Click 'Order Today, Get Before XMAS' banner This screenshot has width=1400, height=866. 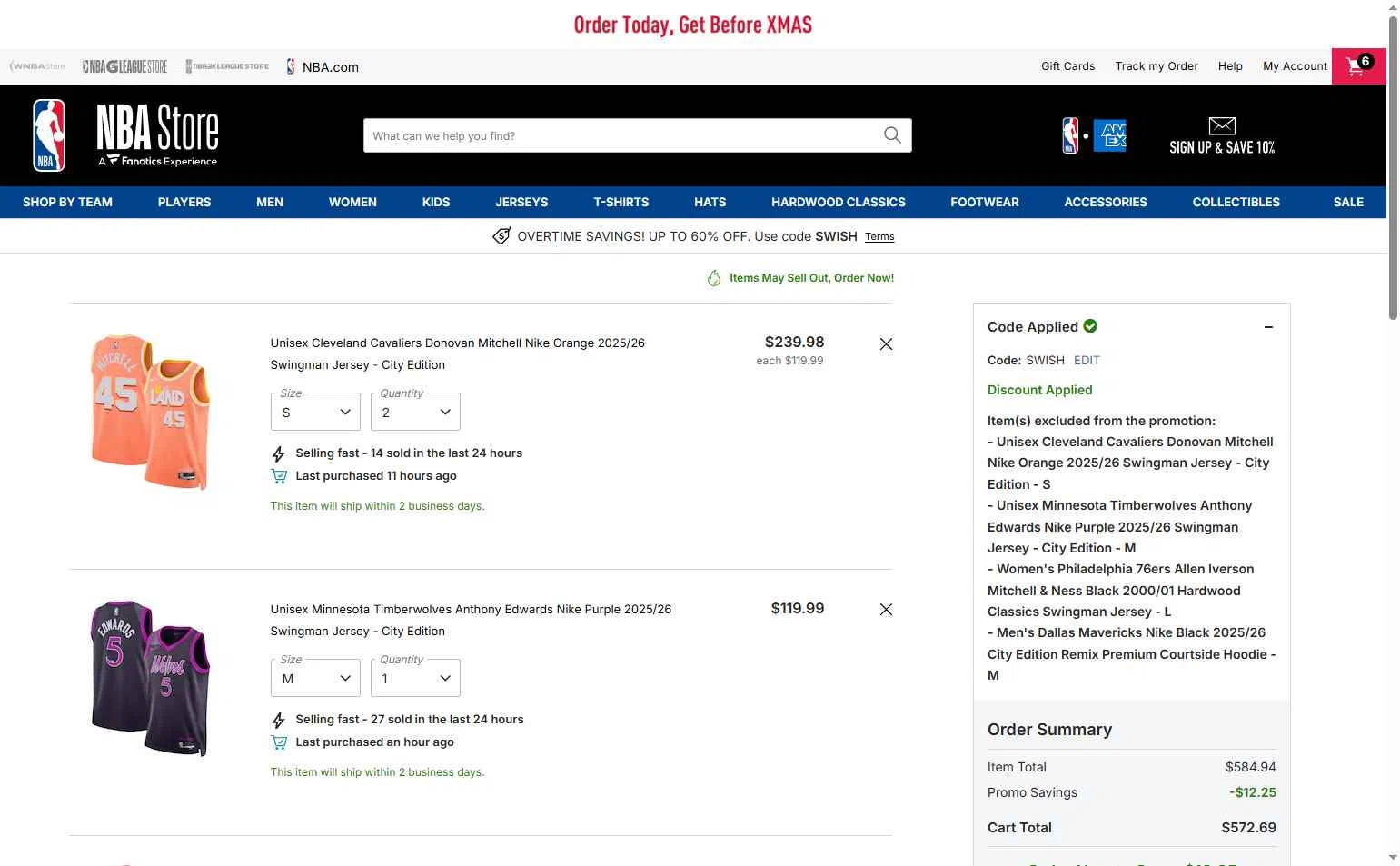[x=693, y=25]
